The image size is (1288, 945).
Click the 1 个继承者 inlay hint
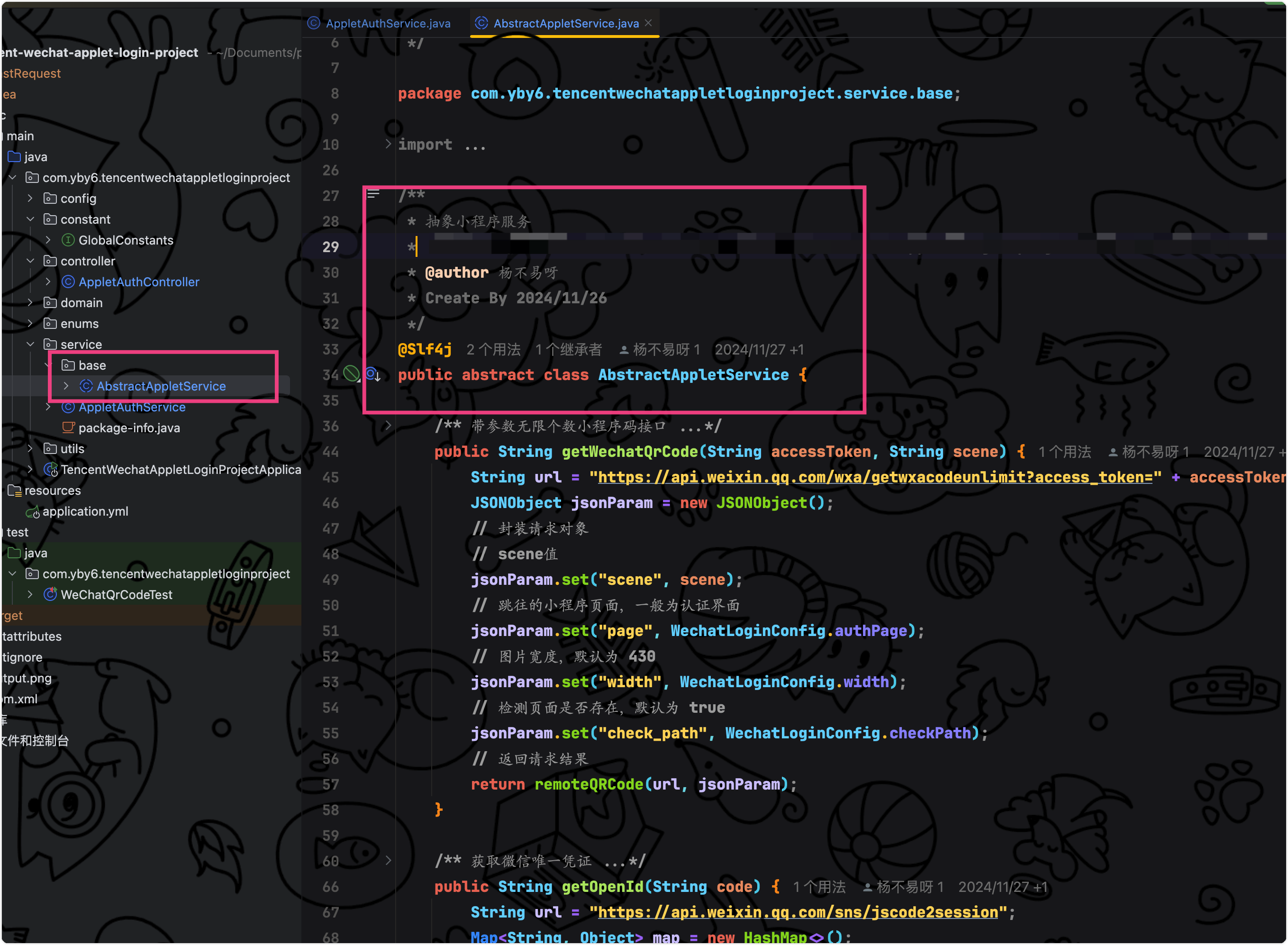coord(569,349)
